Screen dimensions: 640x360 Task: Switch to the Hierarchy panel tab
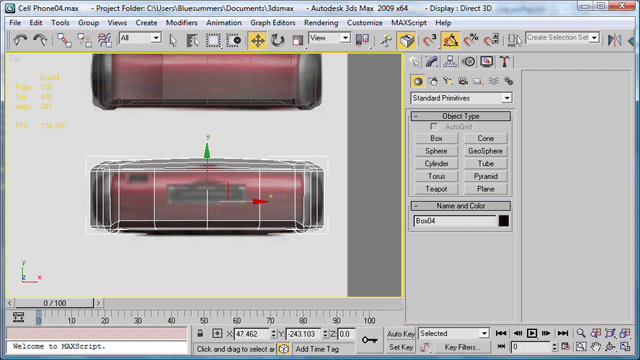[450, 62]
